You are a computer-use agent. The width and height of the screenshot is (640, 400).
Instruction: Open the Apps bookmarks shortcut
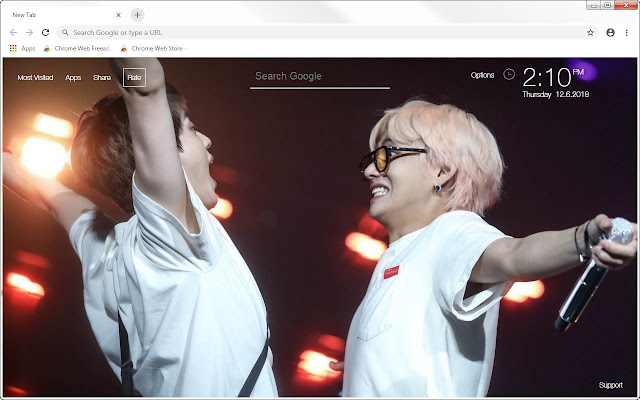pos(22,48)
